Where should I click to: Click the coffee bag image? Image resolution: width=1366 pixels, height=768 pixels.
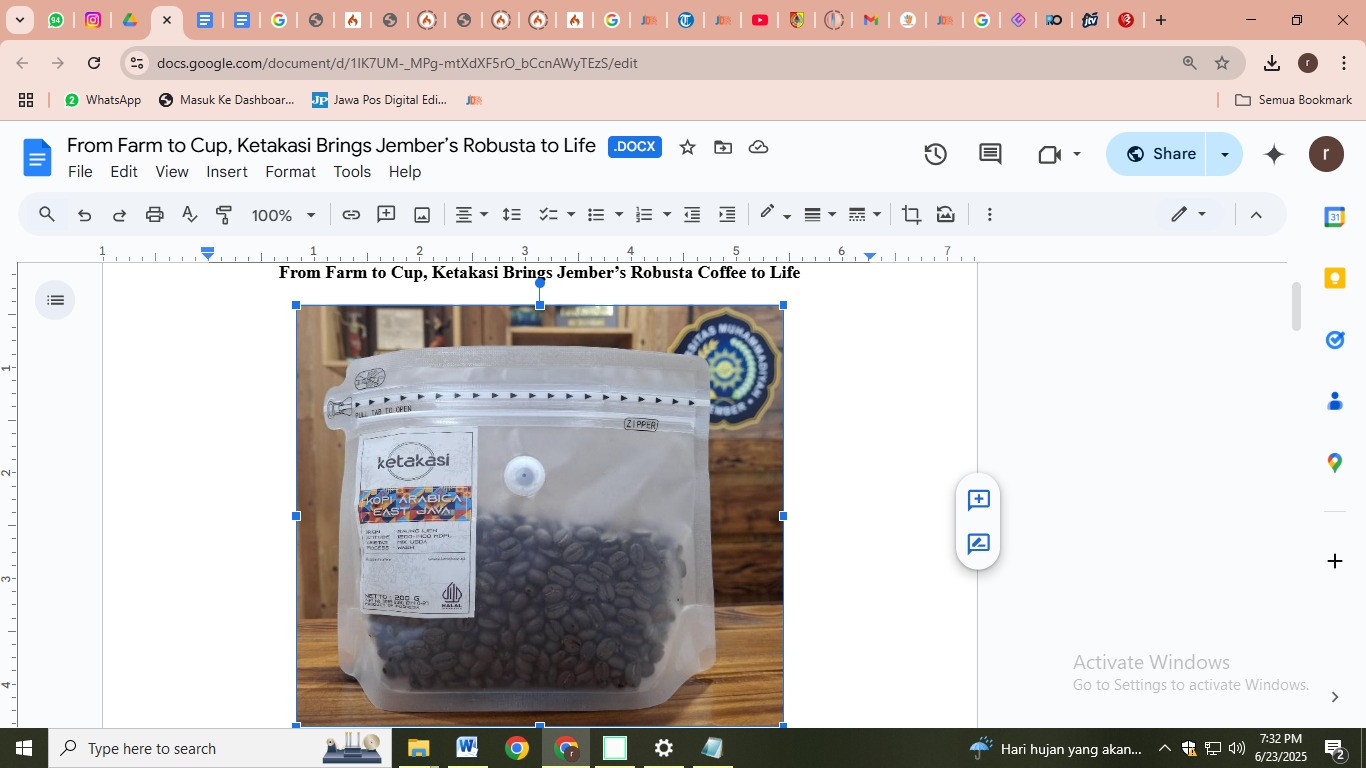point(540,516)
